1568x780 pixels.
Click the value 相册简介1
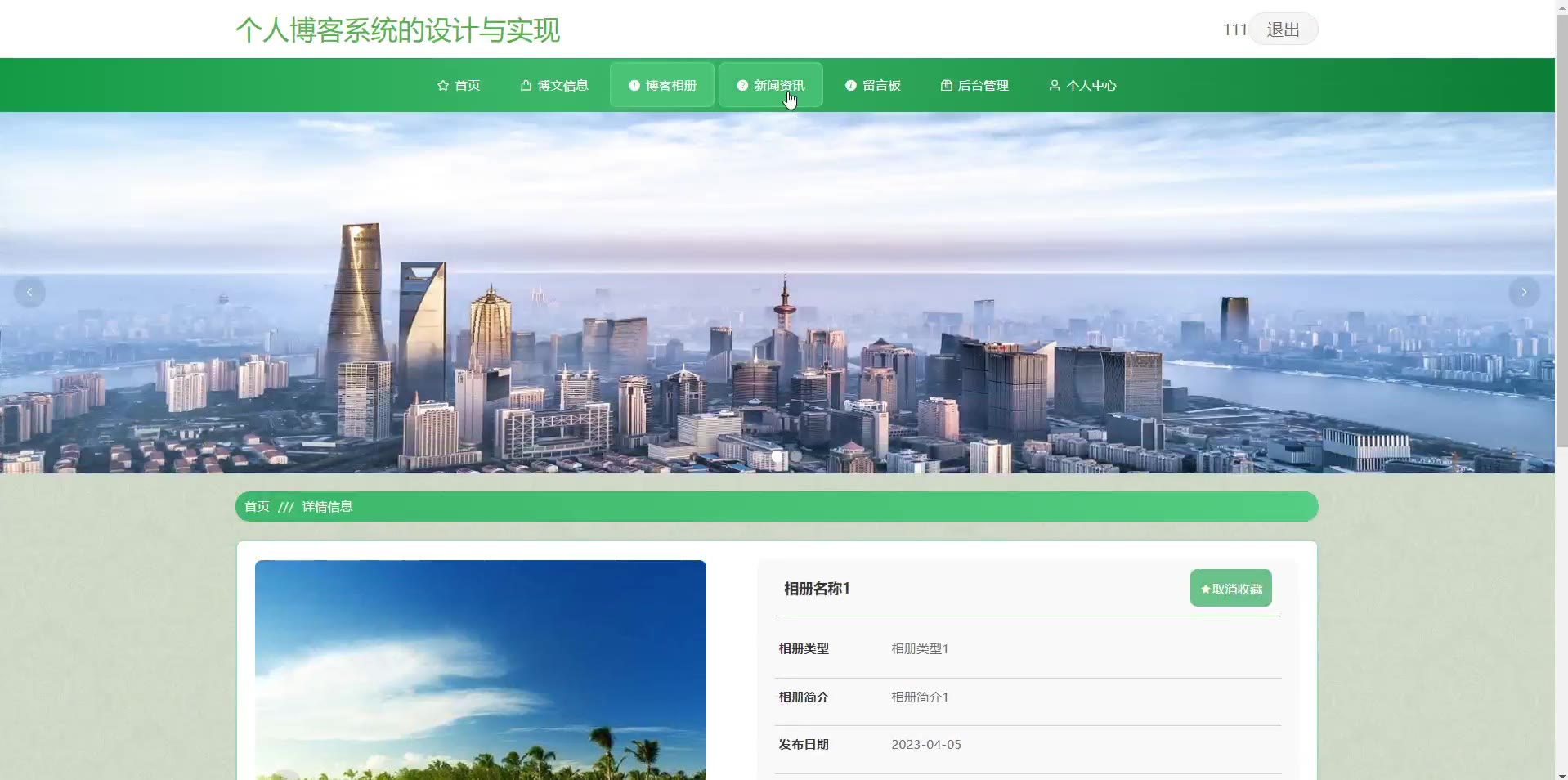(920, 697)
